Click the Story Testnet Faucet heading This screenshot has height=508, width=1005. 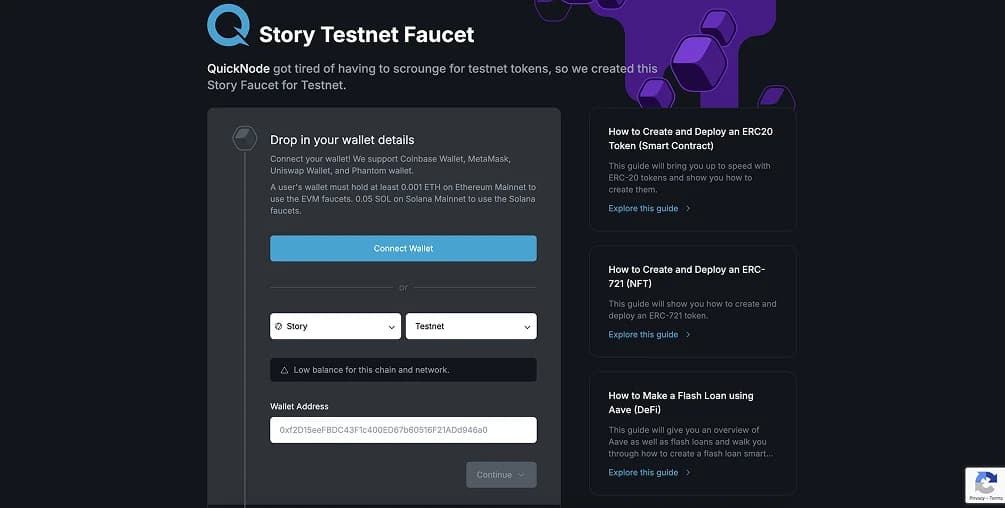coord(366,35)
